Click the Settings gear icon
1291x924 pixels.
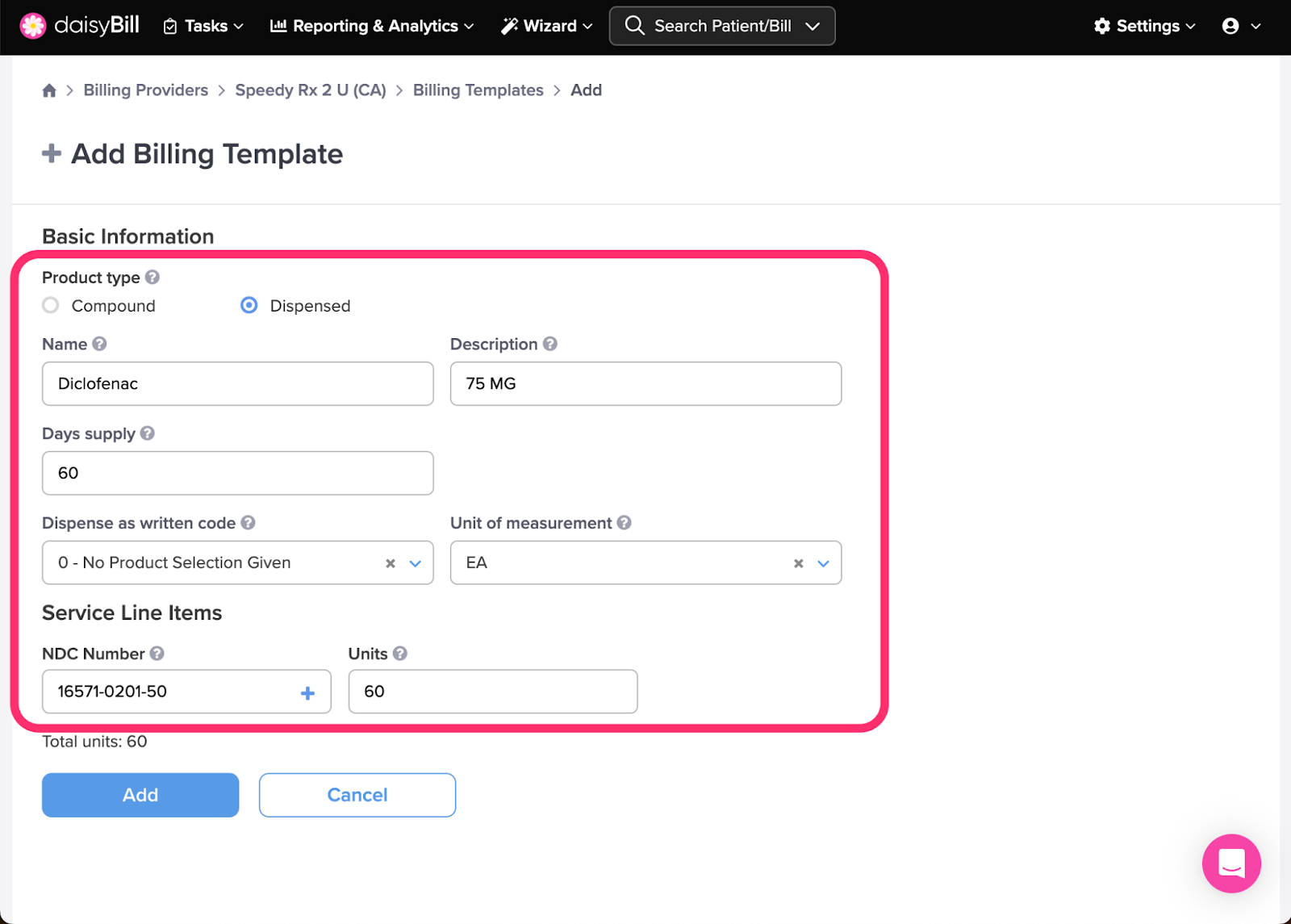[x=1102, y=26]
